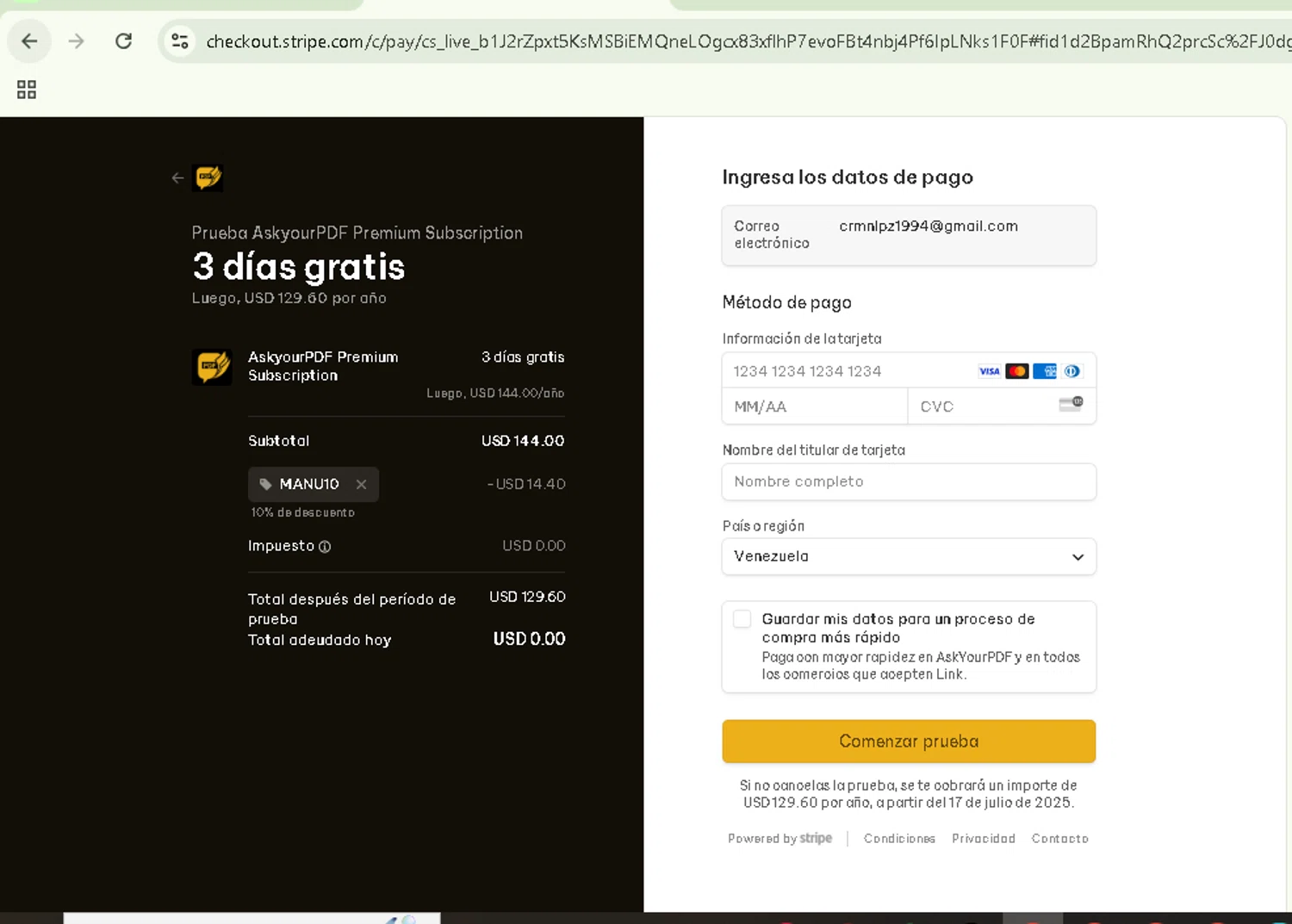Click the MANU10 coupon tag icon
The width and height of the screenshot is (1292, 924).
coord(265,485)
